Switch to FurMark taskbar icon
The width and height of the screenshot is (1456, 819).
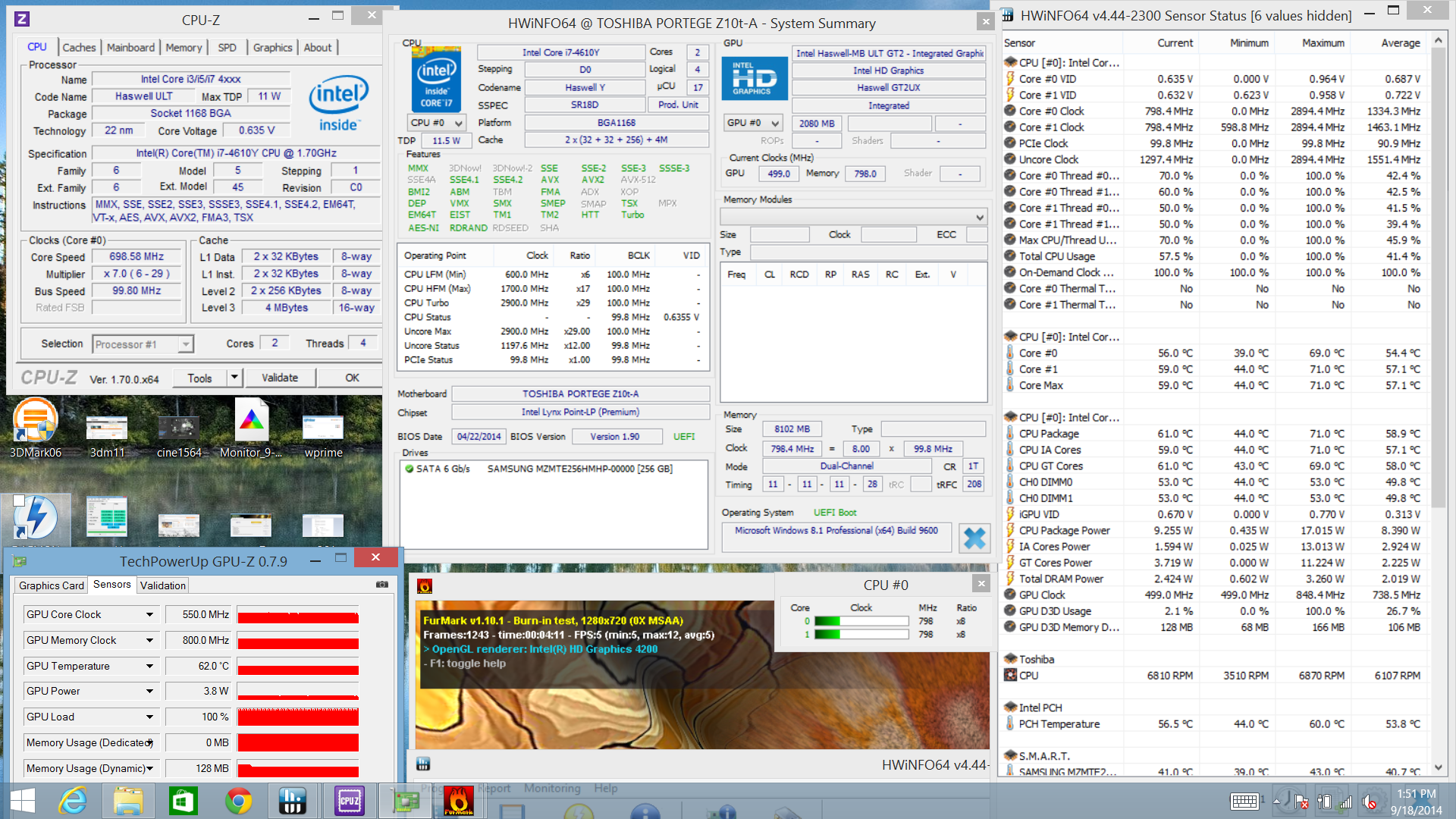point(459,801)
